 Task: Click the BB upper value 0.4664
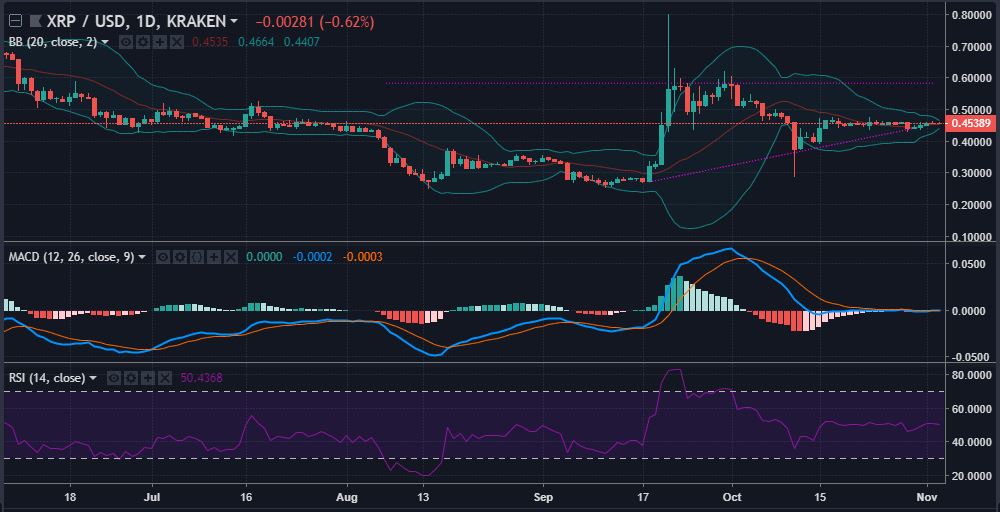point(256,42)
